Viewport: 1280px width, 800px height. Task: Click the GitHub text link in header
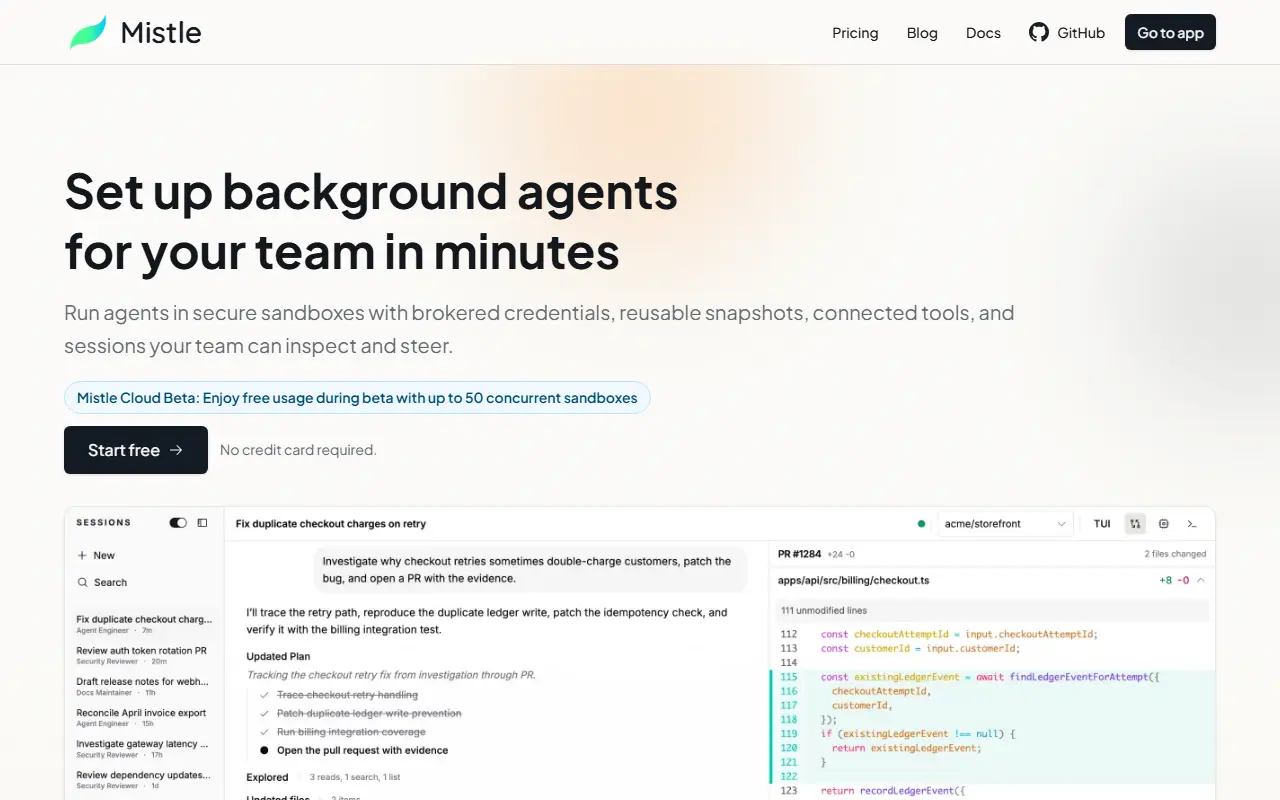[x=1081, y=33]
